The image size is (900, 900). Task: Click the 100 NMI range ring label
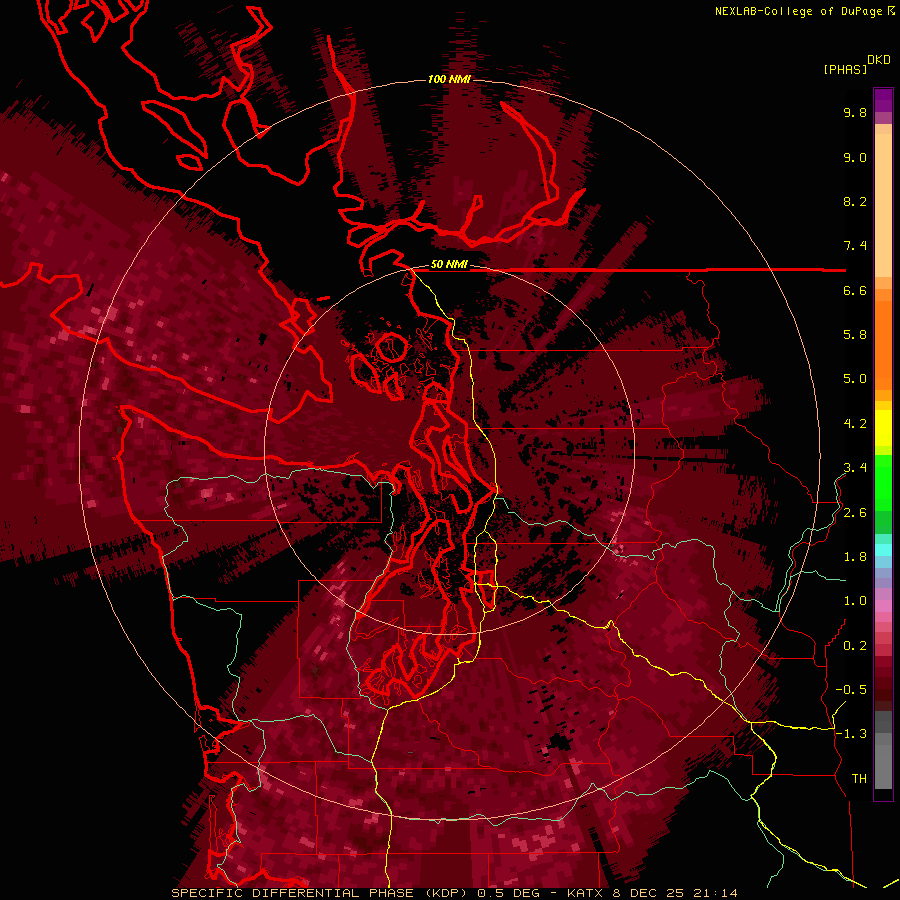point(449,79)
